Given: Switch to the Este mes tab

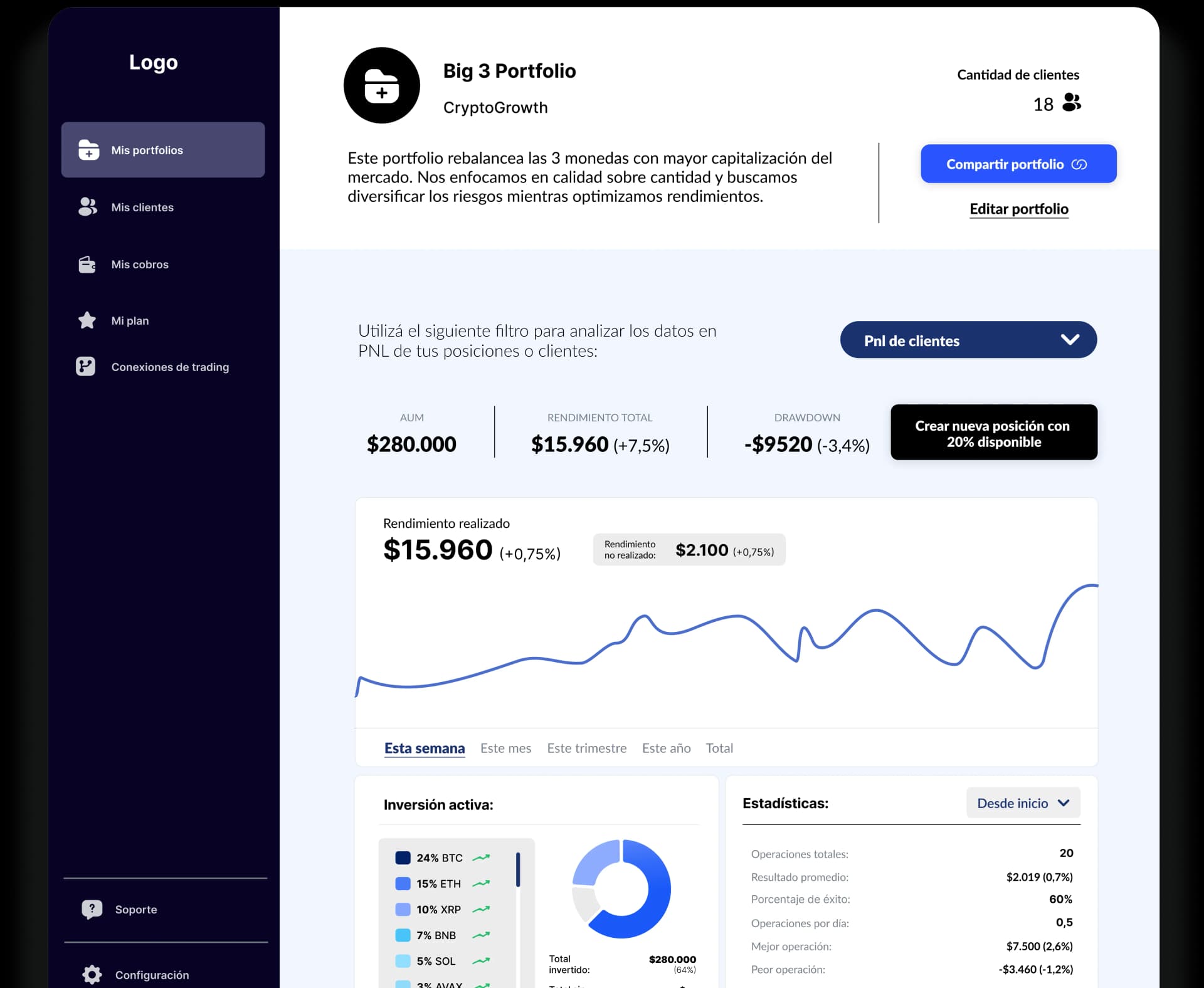Looking at the screenshot, I should [505, 748].
